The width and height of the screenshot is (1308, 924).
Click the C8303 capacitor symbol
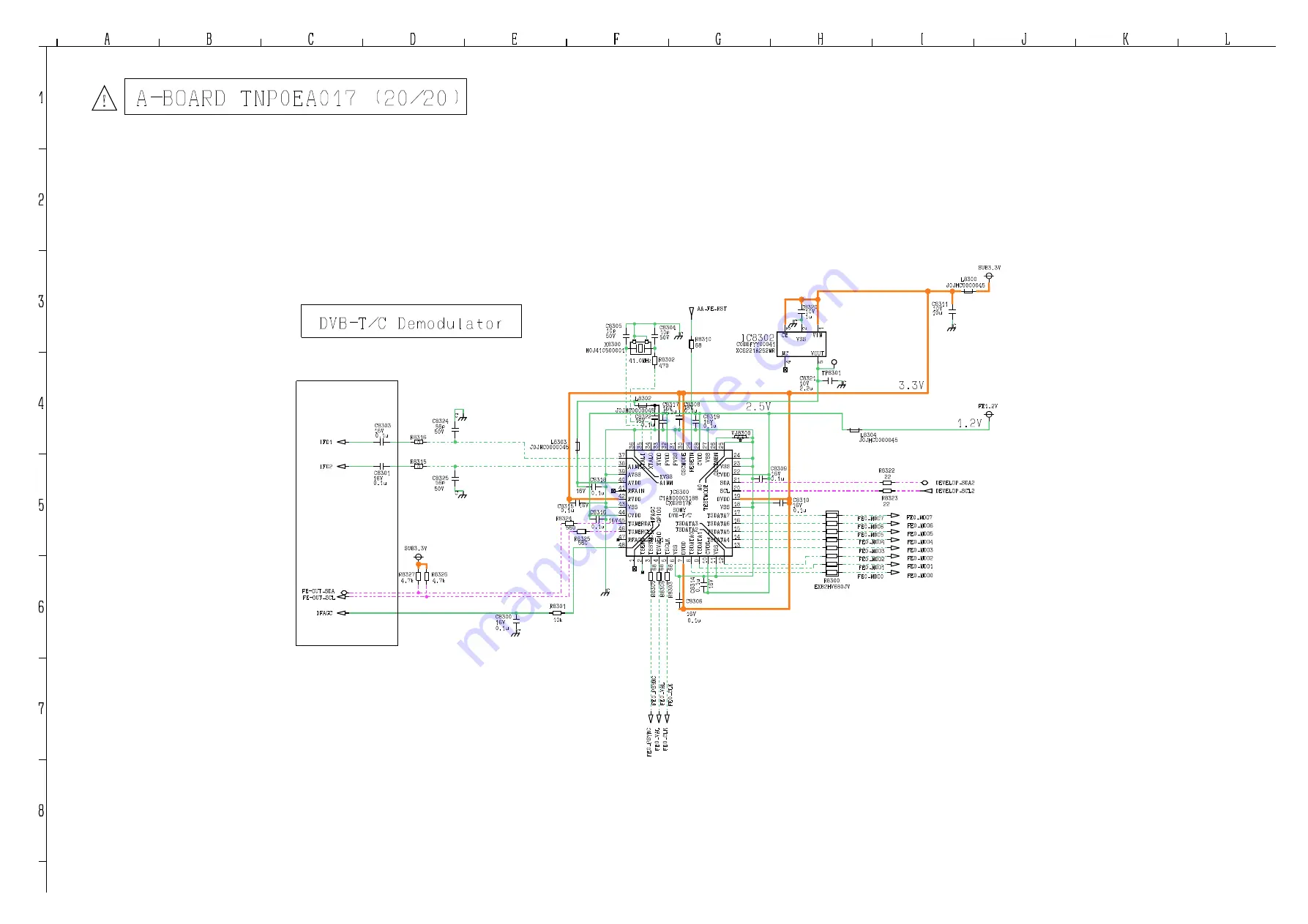[x=381, y=442]
